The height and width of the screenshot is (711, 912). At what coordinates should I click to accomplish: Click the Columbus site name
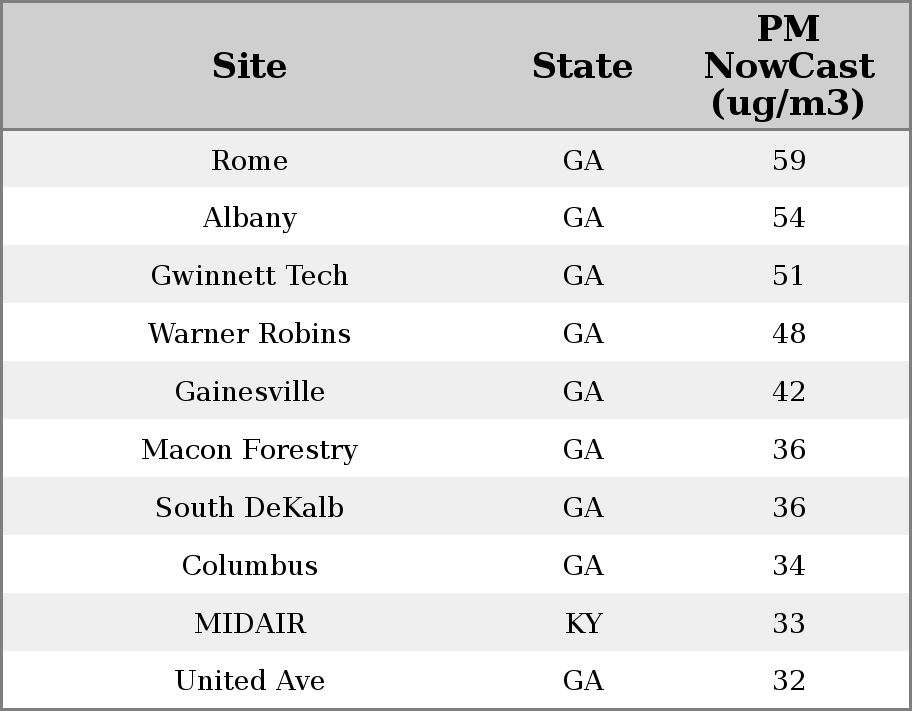249,566
